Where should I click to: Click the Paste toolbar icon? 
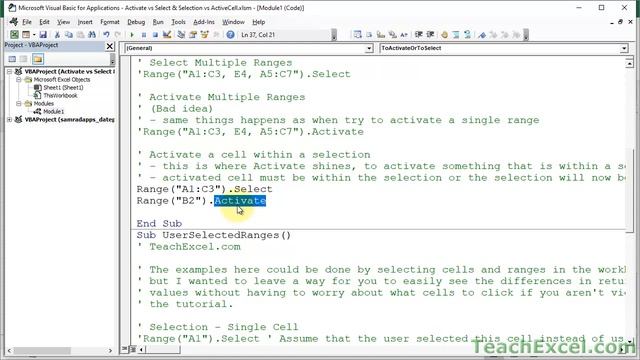[x=80, y=35]
